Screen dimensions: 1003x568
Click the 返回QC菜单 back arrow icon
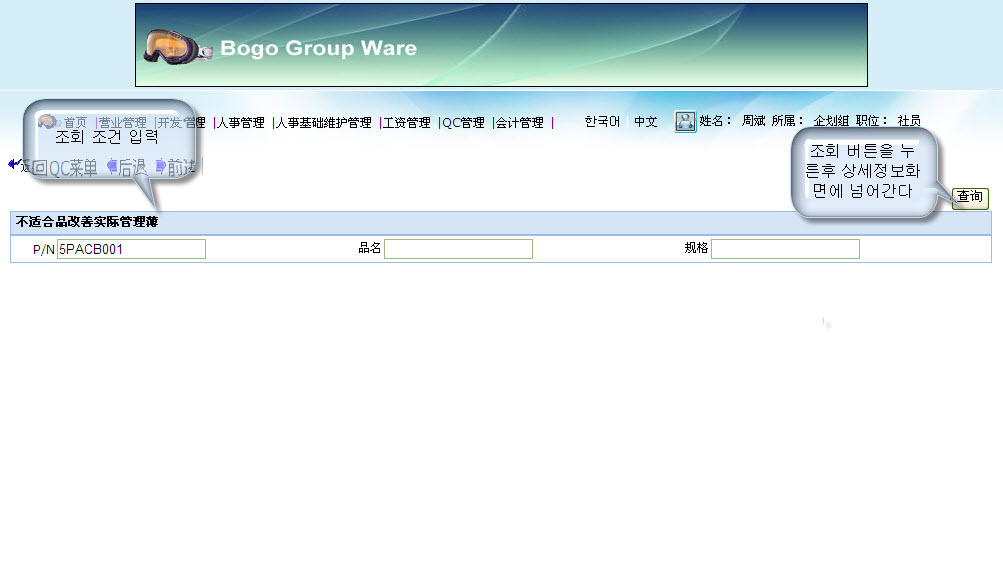click(14, 165)
